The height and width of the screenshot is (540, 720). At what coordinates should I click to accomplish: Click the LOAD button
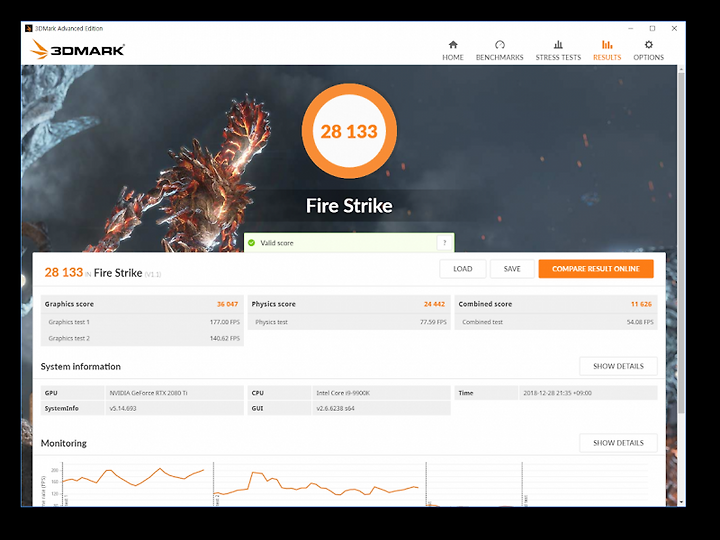click(462, 269)
